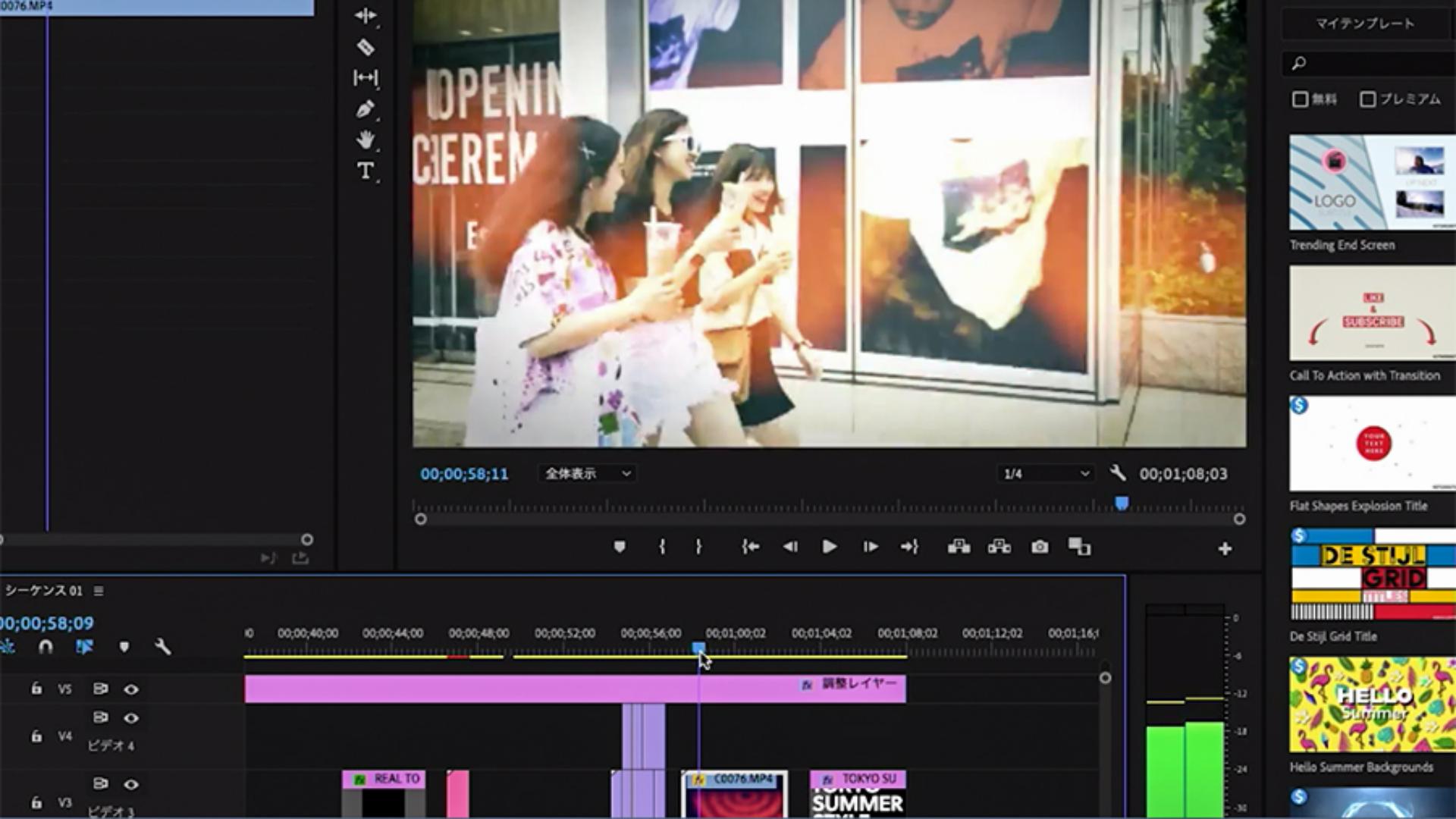Viewport: 1456px width, 819px height.
Task: Add a marker in the program monitor
Action: 620,547
